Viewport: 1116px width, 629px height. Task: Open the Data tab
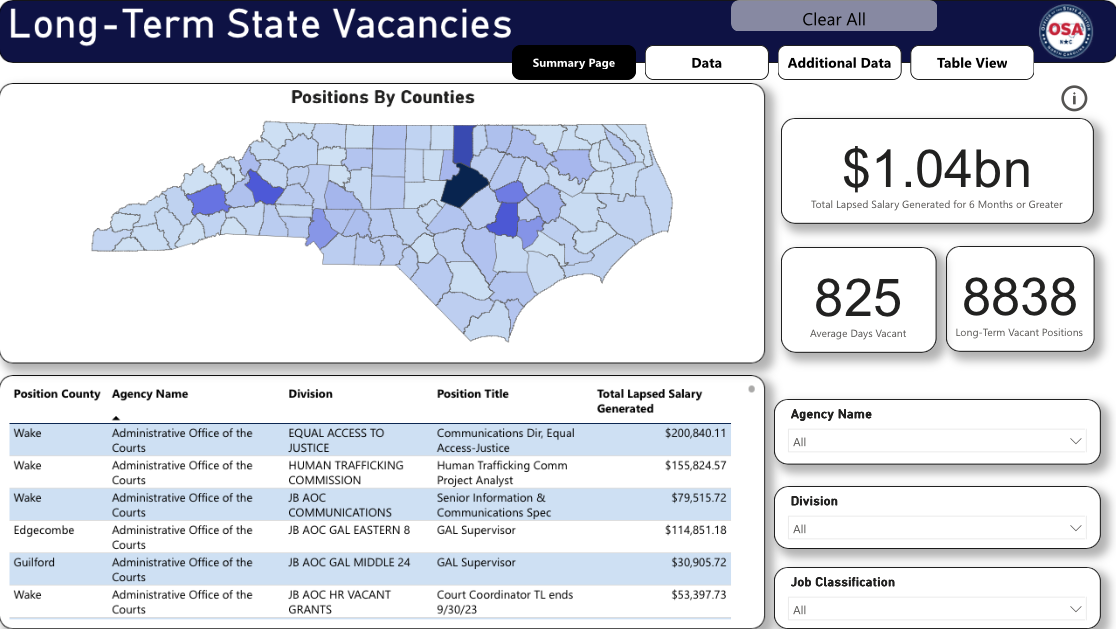[706, 63]
